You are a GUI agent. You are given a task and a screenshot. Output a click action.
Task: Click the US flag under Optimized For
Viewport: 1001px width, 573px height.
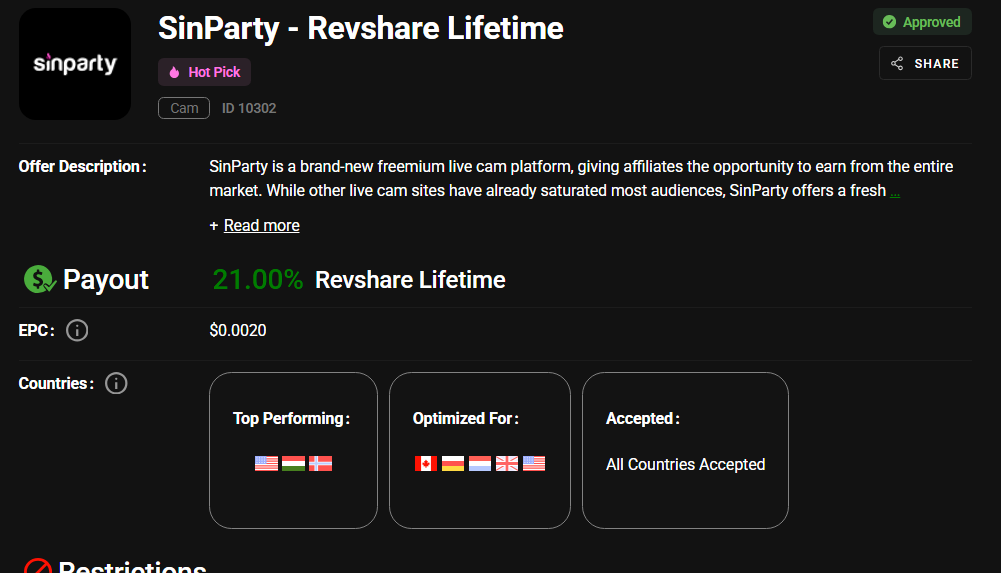point(534,463)
